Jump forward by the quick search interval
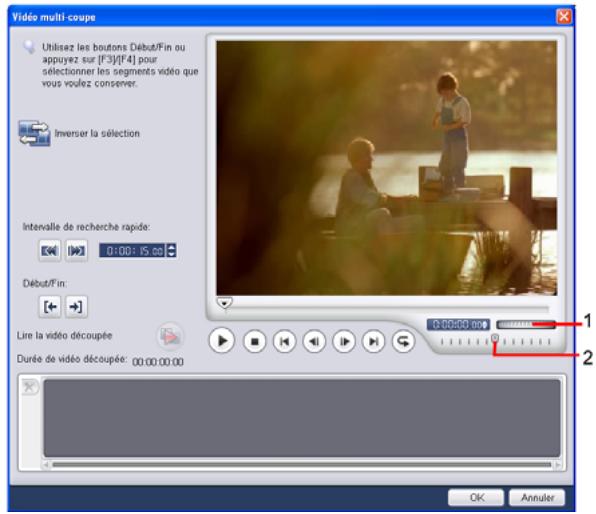The width and height of the screenshot is (596, 514). click(x=76, y=251)
